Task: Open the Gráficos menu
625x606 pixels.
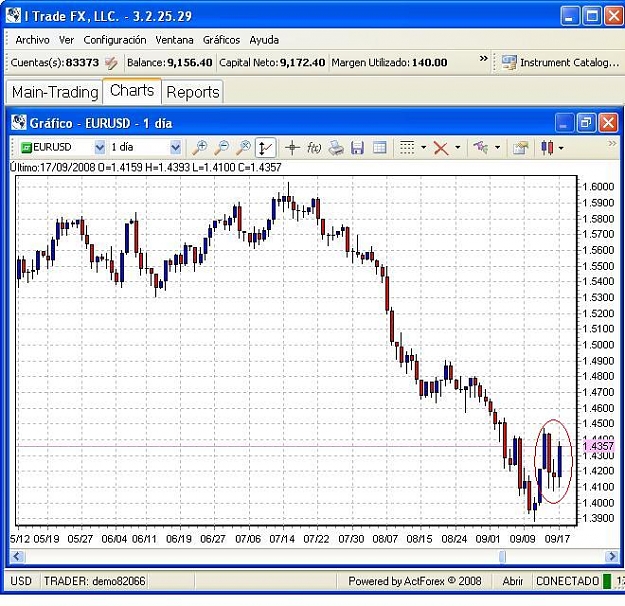Action: click(x=222, y=40)
